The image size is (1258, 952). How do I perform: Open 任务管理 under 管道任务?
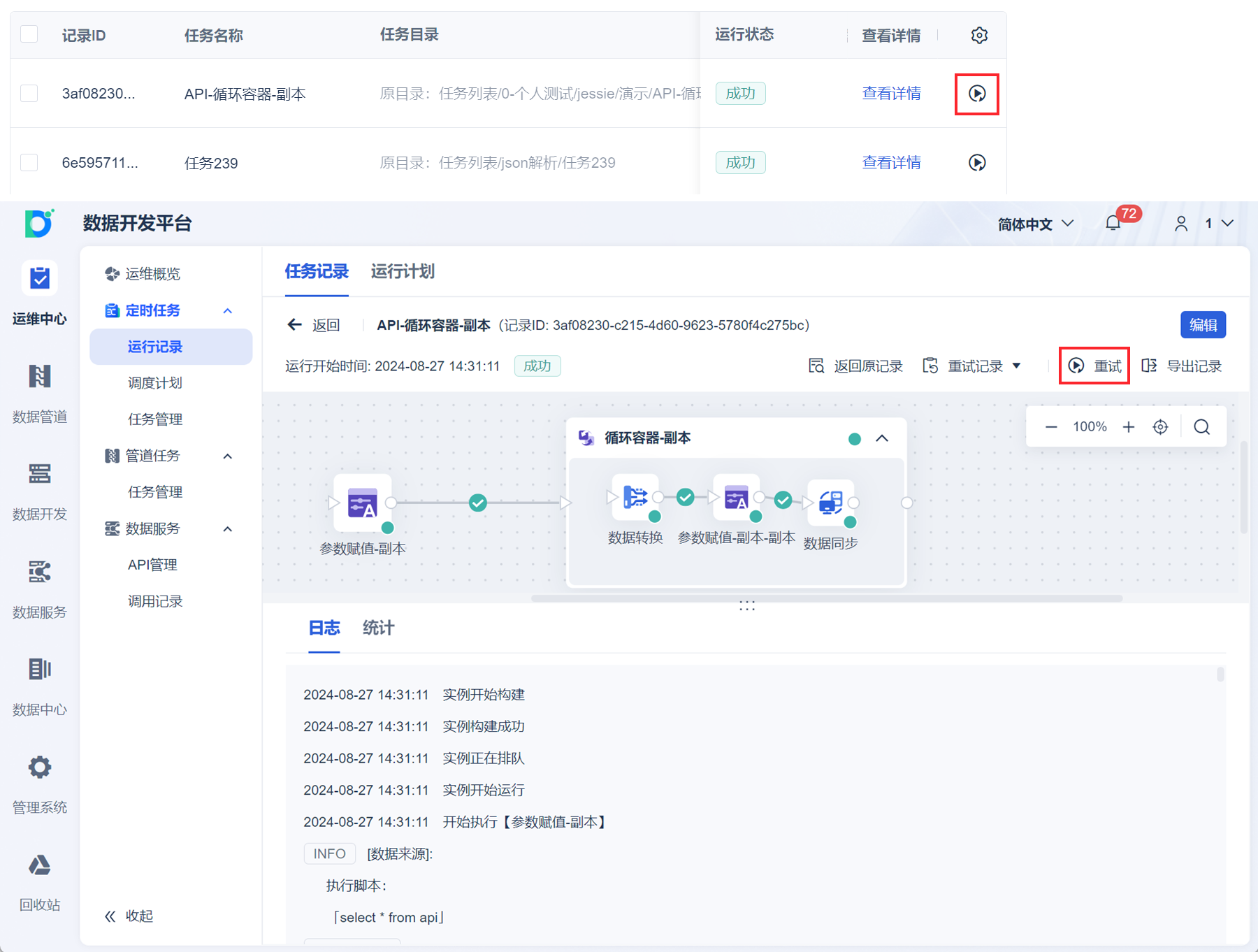coord(155,492)
